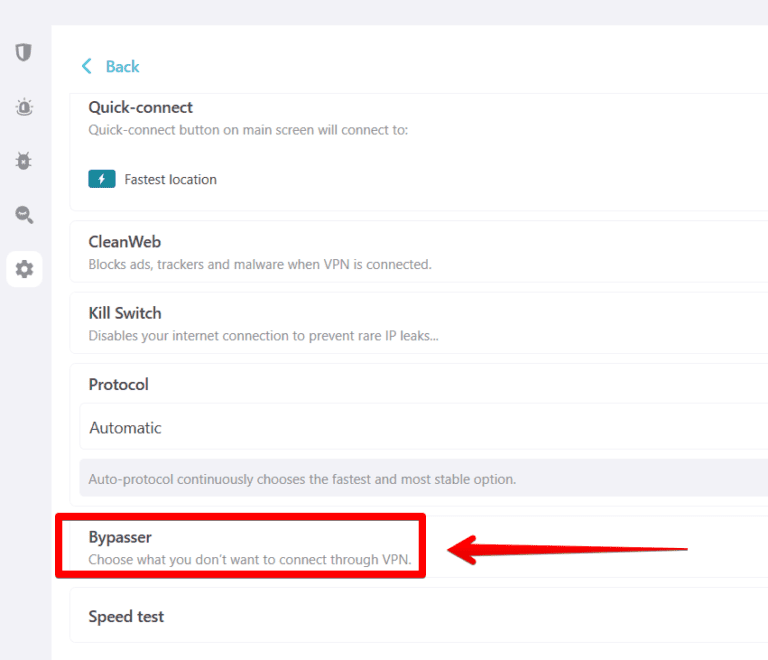768x660 pixels.
Task: Click the Quick-connect section heading
Action: 140,107
